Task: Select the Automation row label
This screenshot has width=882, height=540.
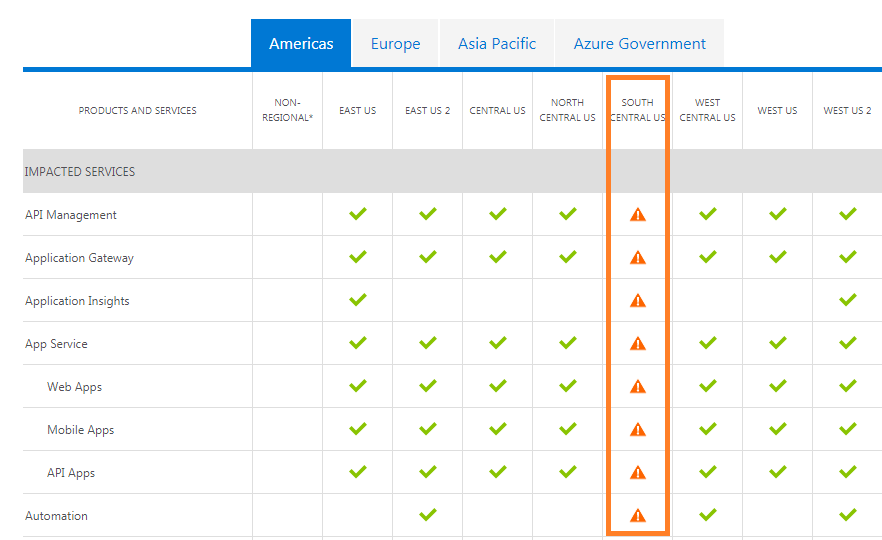Action: click(56, 516)
